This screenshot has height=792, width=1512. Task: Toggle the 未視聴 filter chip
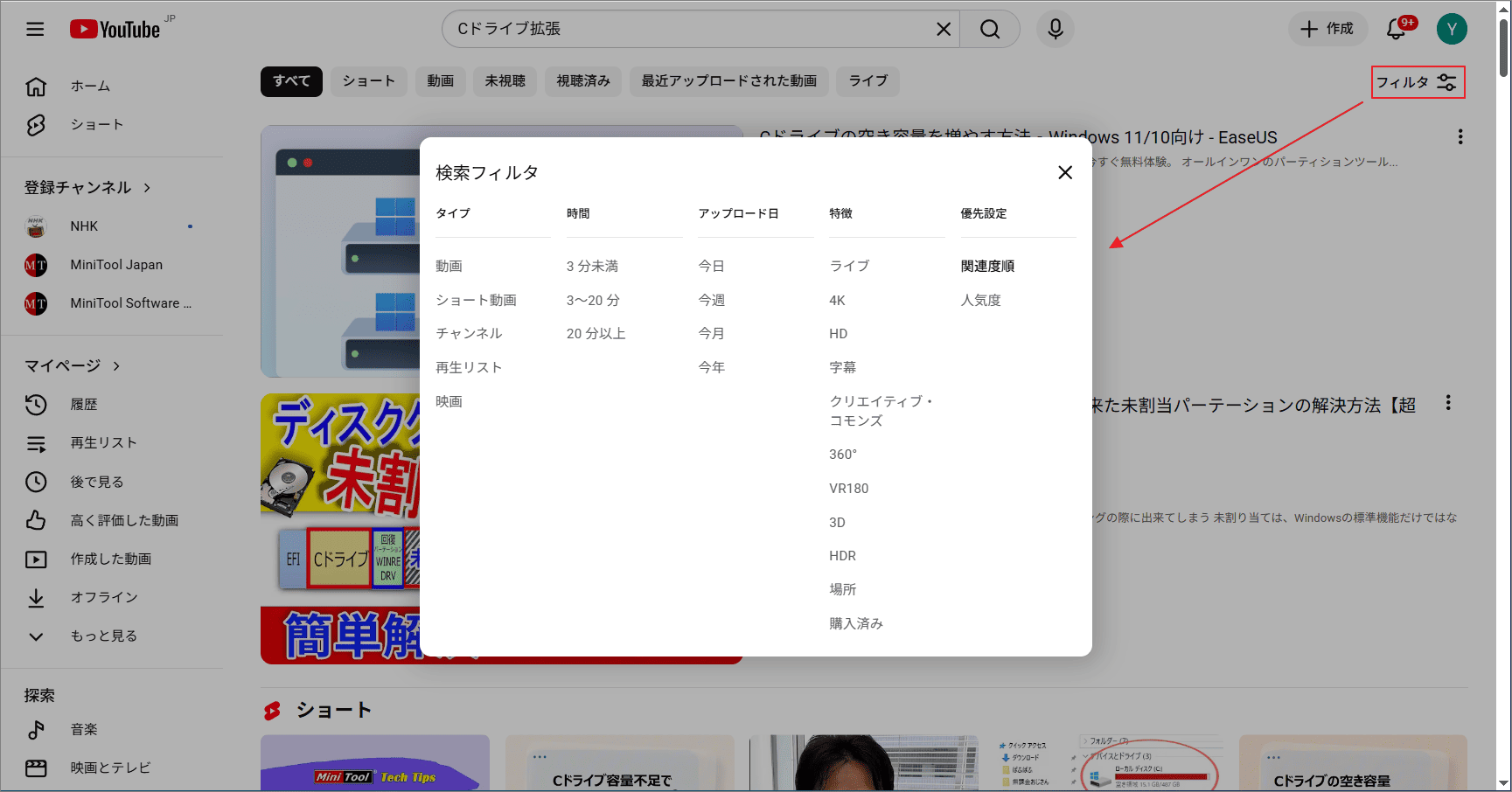[x=505, y=81]
